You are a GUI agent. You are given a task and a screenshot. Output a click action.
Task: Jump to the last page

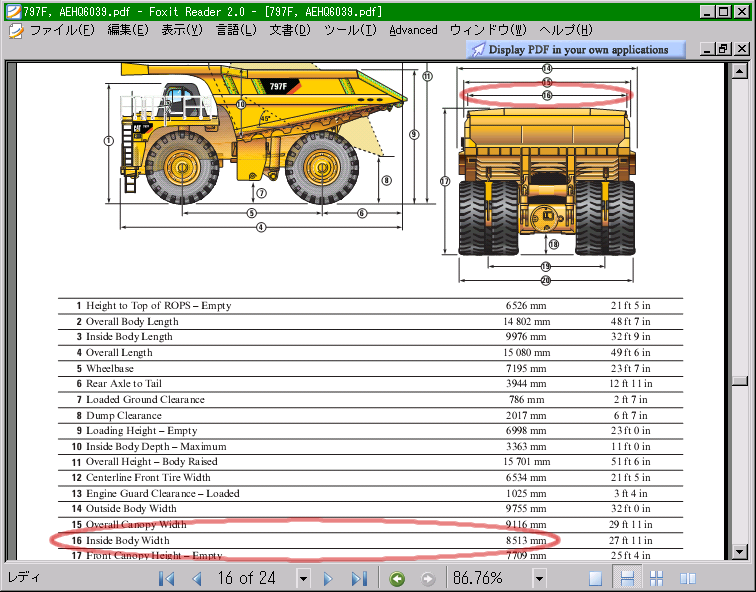359,578
